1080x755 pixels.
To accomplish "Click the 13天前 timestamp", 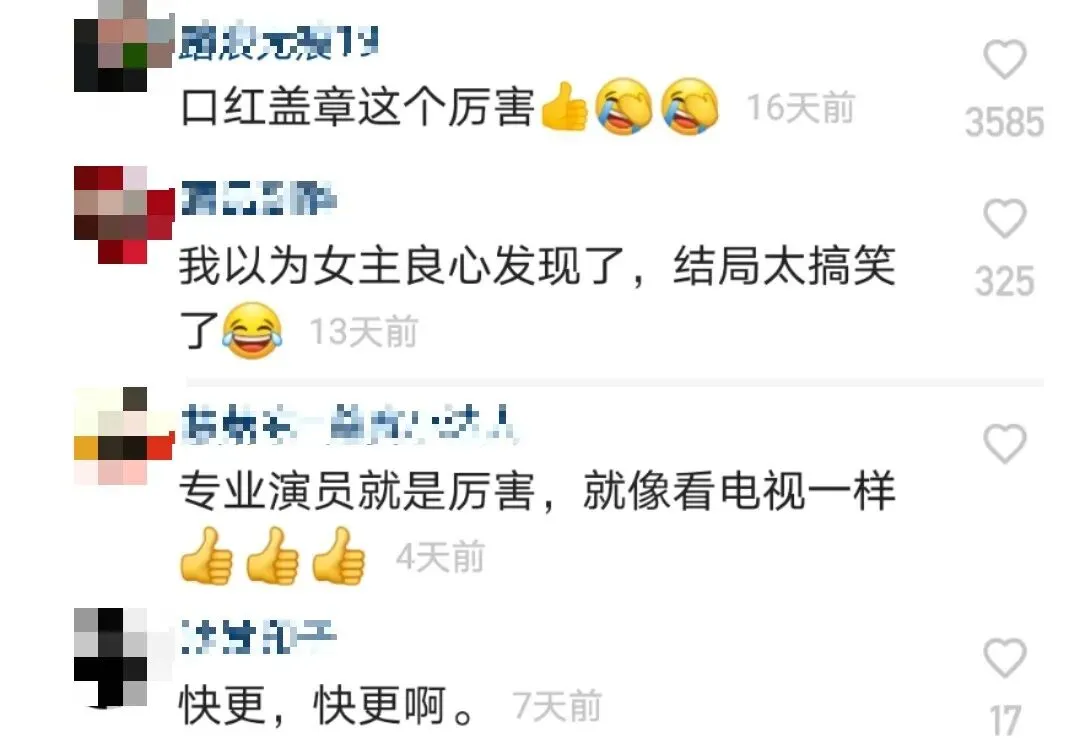I will (x=364, y=331).
